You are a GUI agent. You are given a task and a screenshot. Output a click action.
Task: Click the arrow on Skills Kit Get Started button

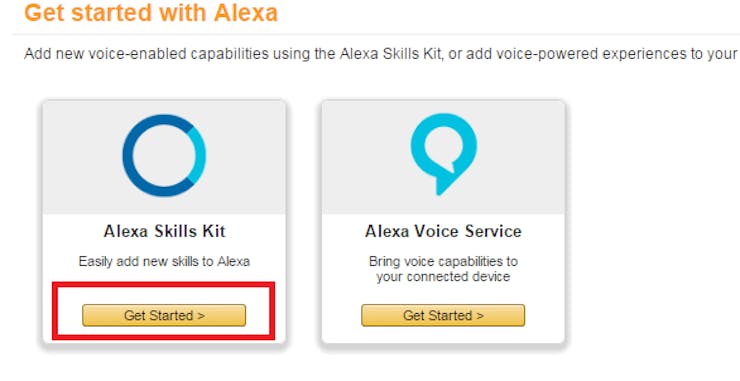(x=202, y=315)
